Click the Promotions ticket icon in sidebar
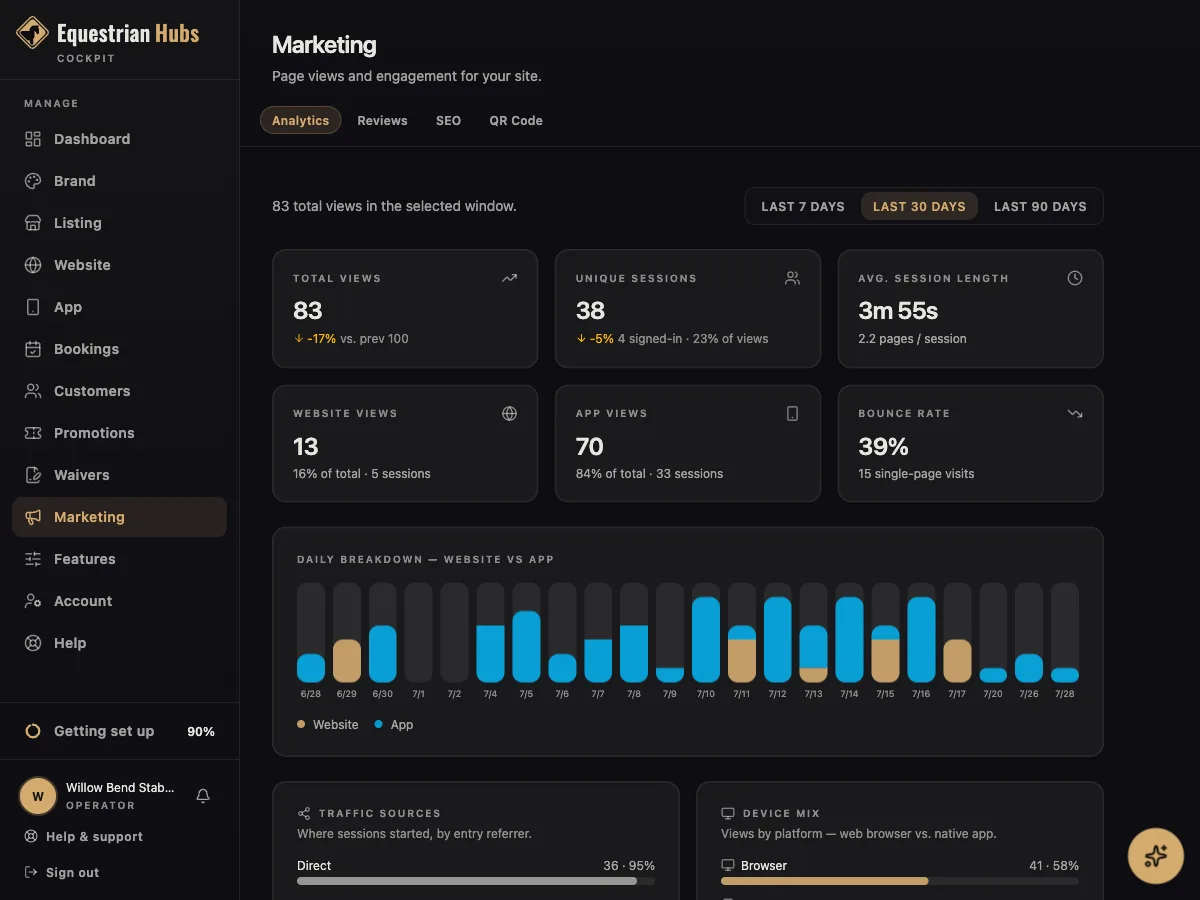The height and width of the screenshot is (900, 1200). (33, 433)
